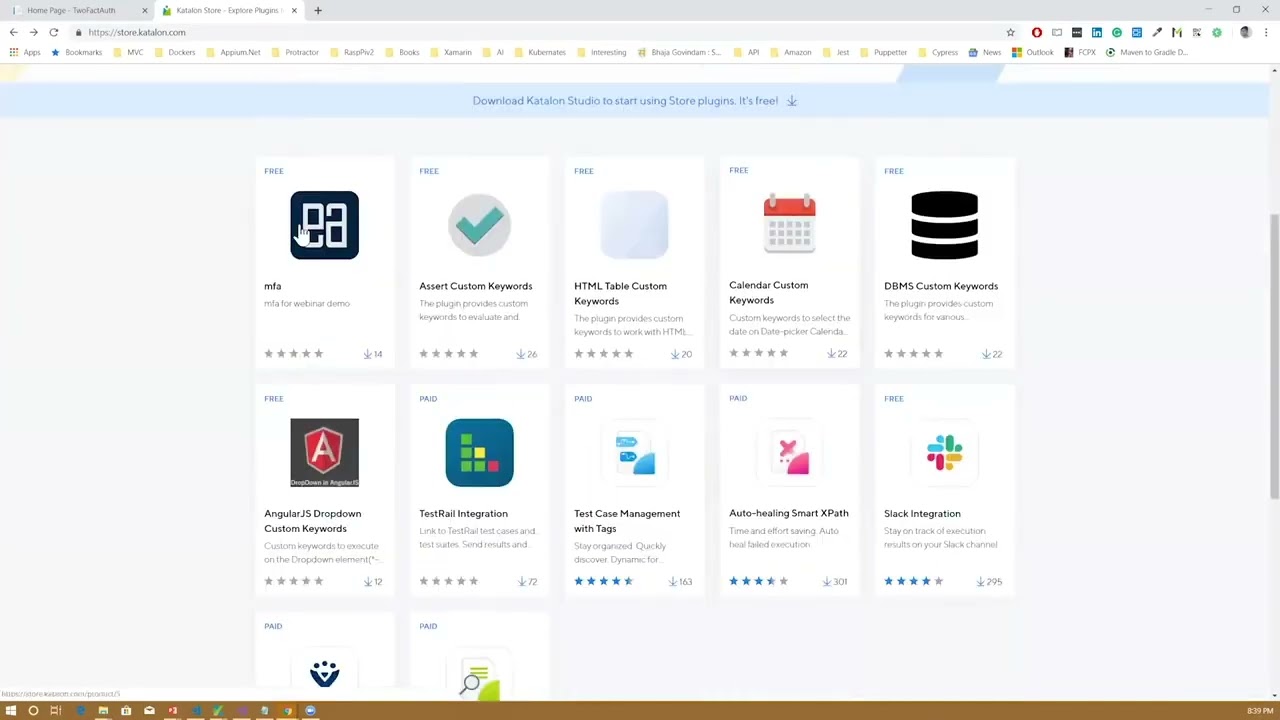This screenshot has height=720, width=1280.
Task: Open Test Case Management with Tags title
Action: pyautogui.click(x=627, y=521)
